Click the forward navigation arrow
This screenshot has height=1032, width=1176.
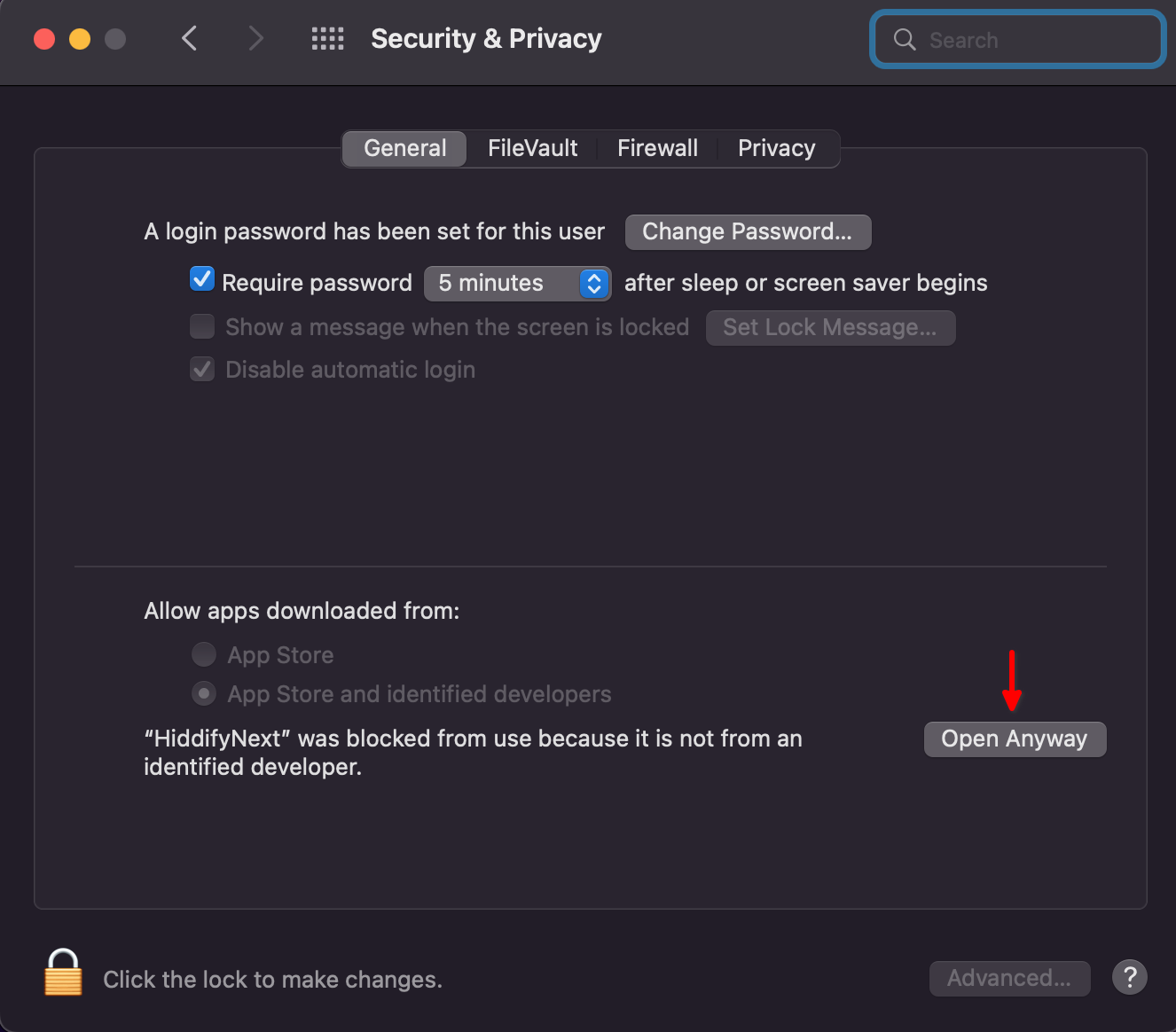[x=255, y=38]
